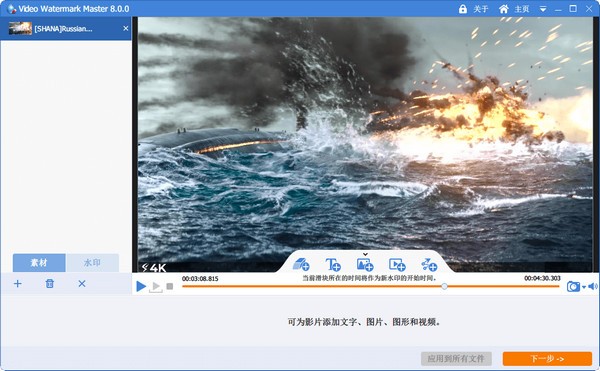The width and height of the screenshot is (600, 371).
Task: Click the current time 00:03:08.815
Action: [x=200, y=278]
